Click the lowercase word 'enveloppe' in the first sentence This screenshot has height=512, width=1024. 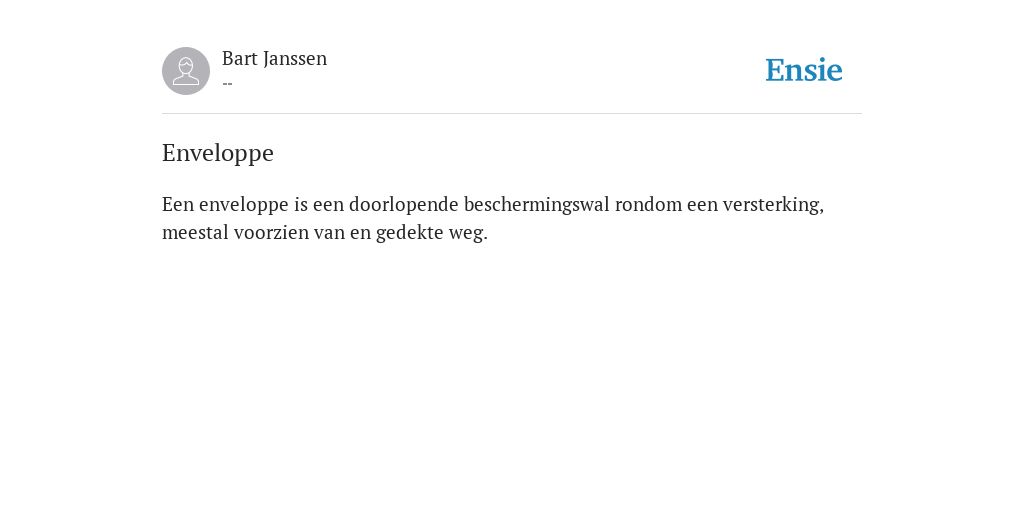244,205
